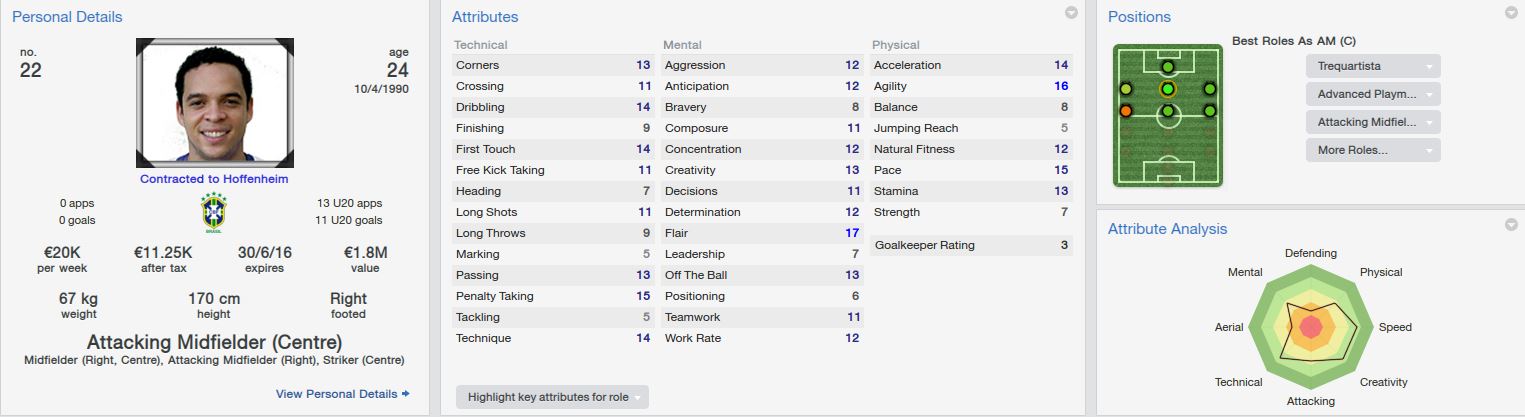This screenshot has height=417, width=1525.
Task: Expand the Advanced Playmaker role dropdown
Action: (1373, 94)
